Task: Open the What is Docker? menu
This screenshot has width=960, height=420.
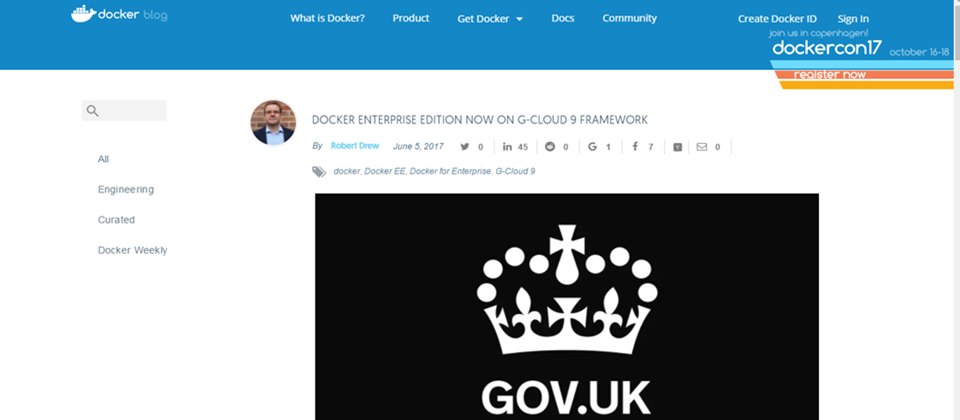Action: (328, 18)
